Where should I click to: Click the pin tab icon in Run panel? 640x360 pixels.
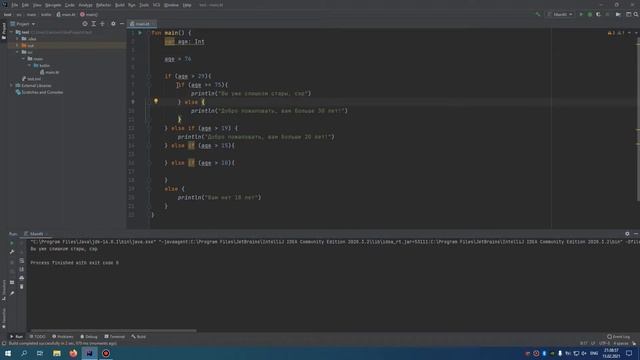(x=12, y=293)
